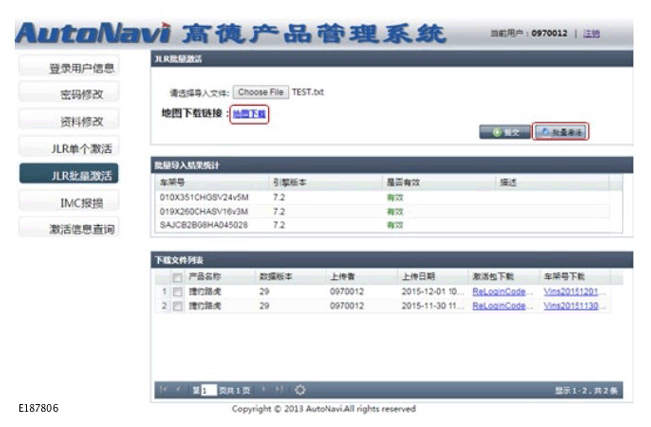Screen dimensions: 651x427
Task: Click the 注销 logout link
Action: coord(591,33)
